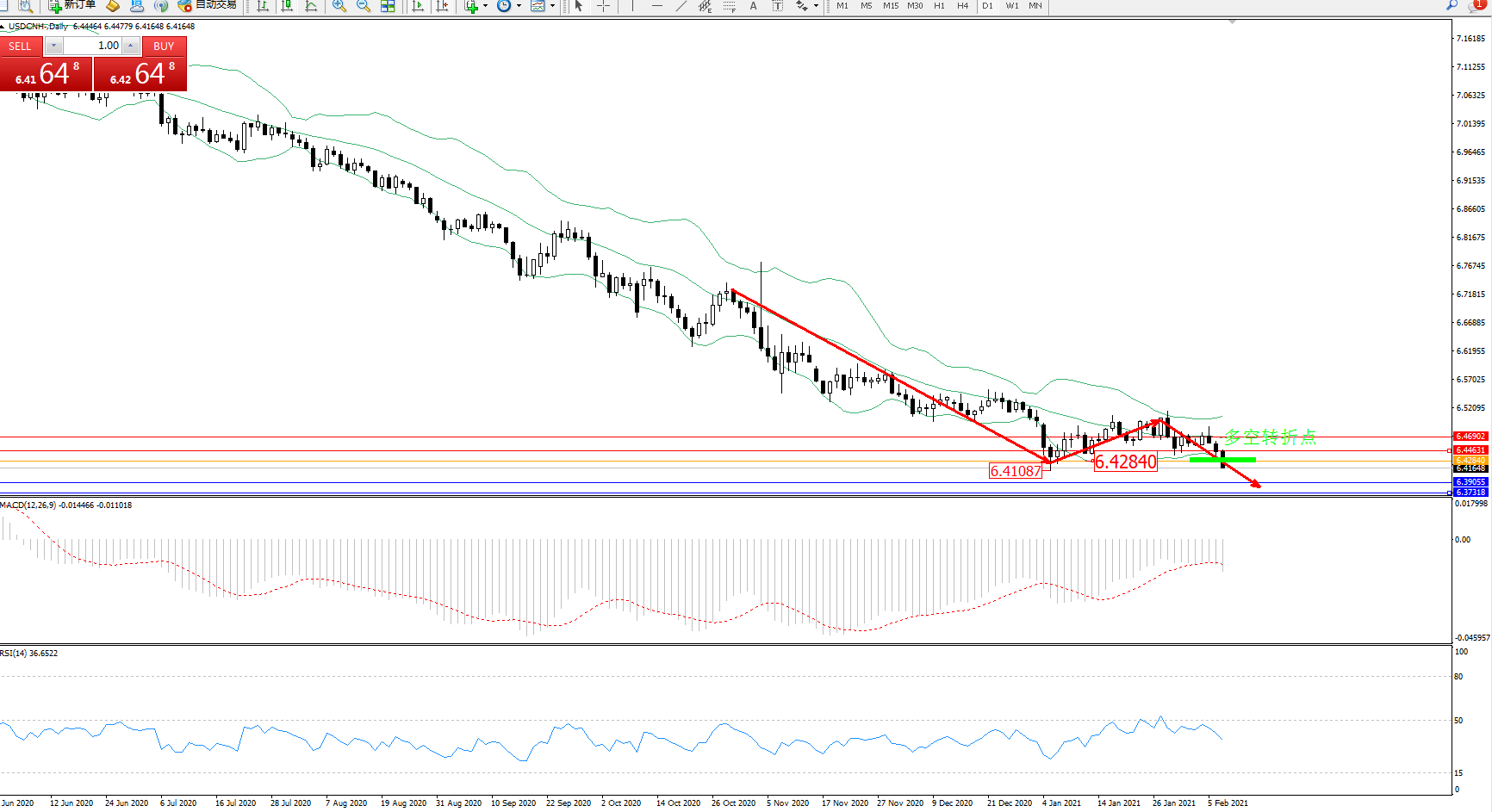Screen dimensions: 1492x812
Task: Expand the periodicity clock dropdown arrow
Action: pos(519,6)
